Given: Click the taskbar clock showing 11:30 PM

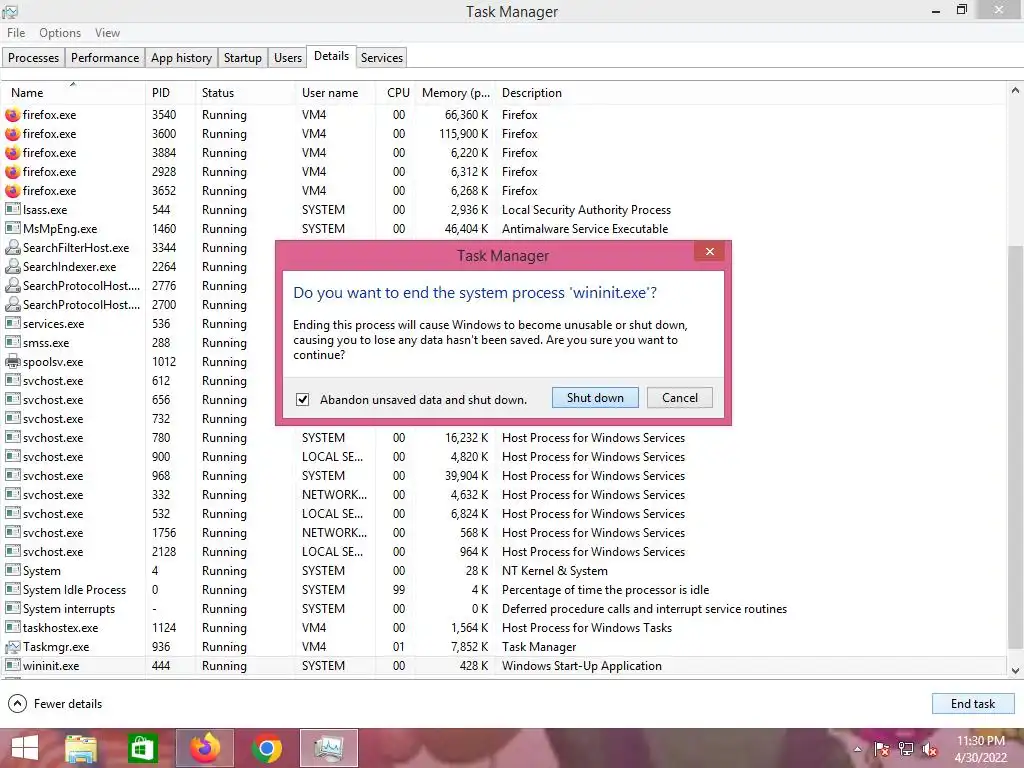Looking at the screenshot, I should point(980,748).
